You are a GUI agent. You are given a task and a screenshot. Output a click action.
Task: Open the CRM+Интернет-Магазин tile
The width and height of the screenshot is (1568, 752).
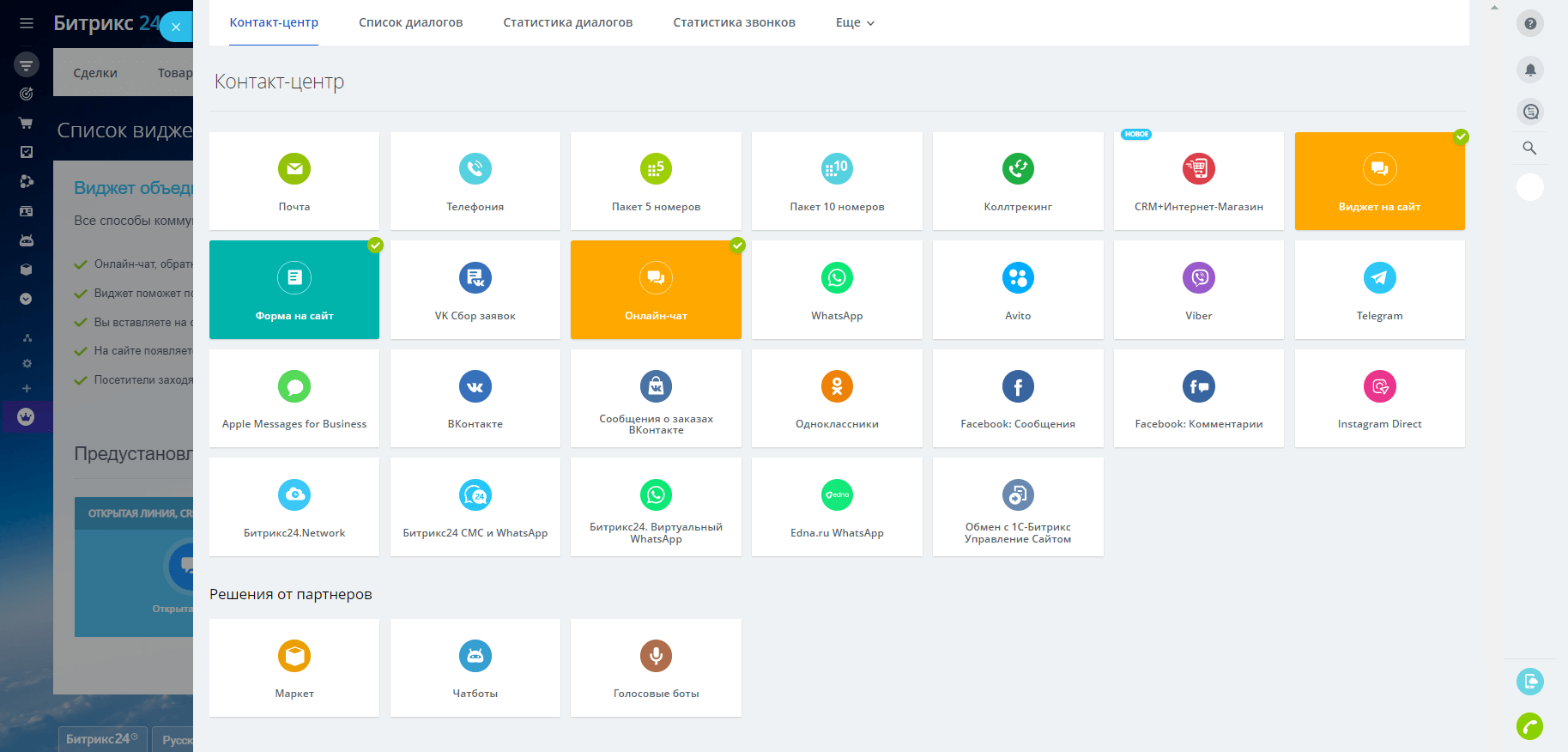[1199, 181]
